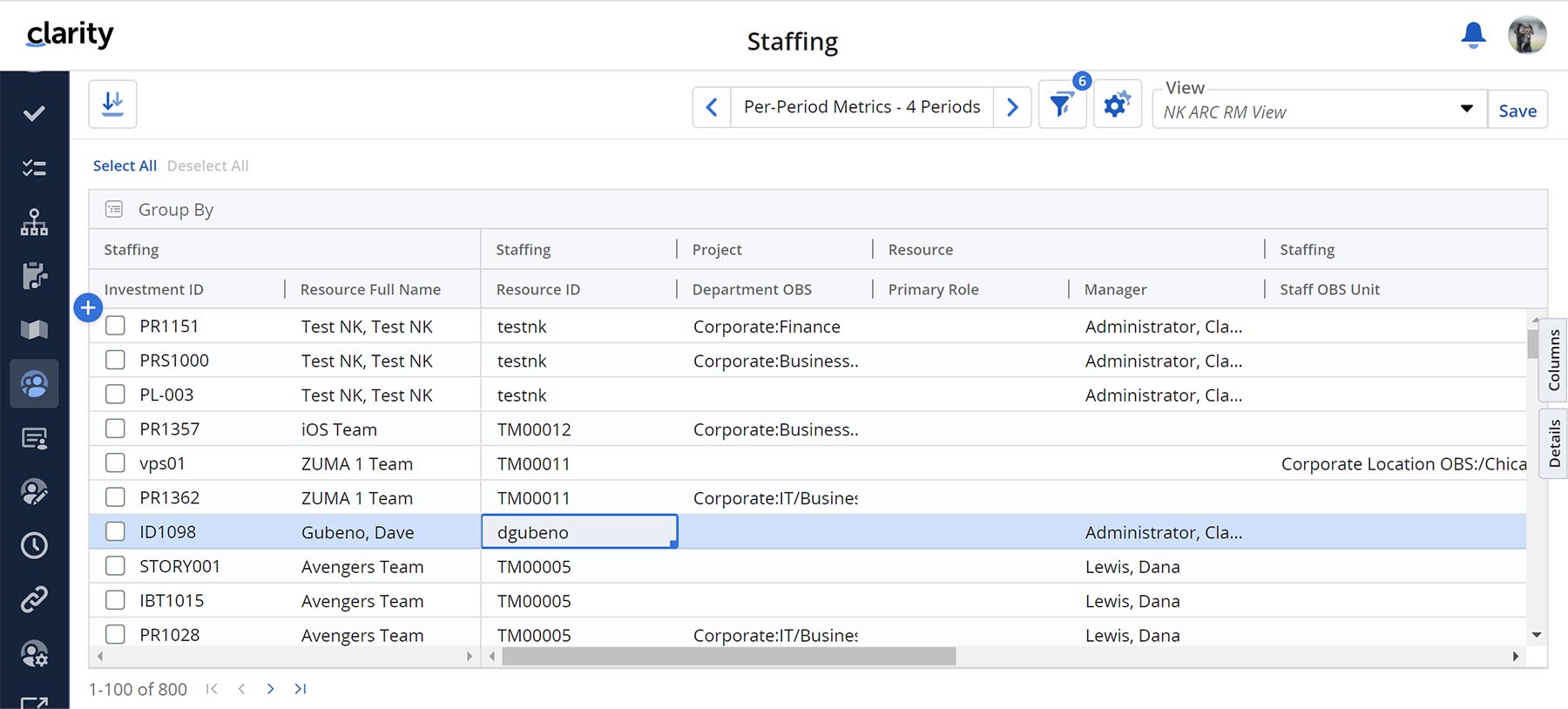
Task: Select All rows link
Action: coord(125,165)
